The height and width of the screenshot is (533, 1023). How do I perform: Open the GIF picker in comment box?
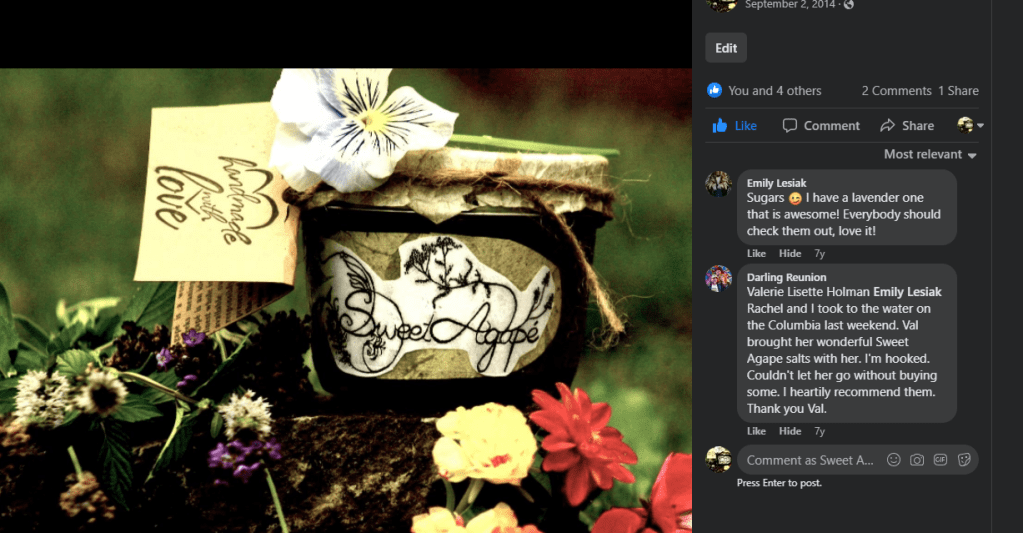(x=941, y=460)
